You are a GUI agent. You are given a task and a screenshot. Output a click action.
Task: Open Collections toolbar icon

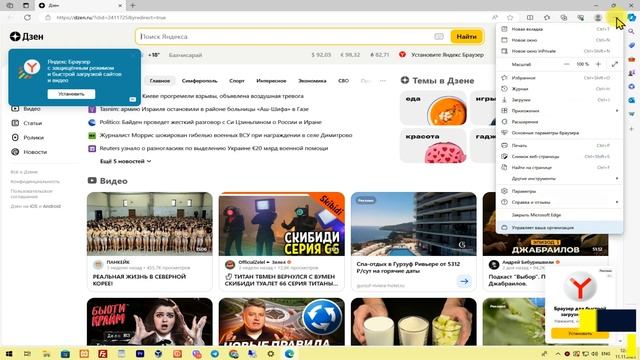564,18
